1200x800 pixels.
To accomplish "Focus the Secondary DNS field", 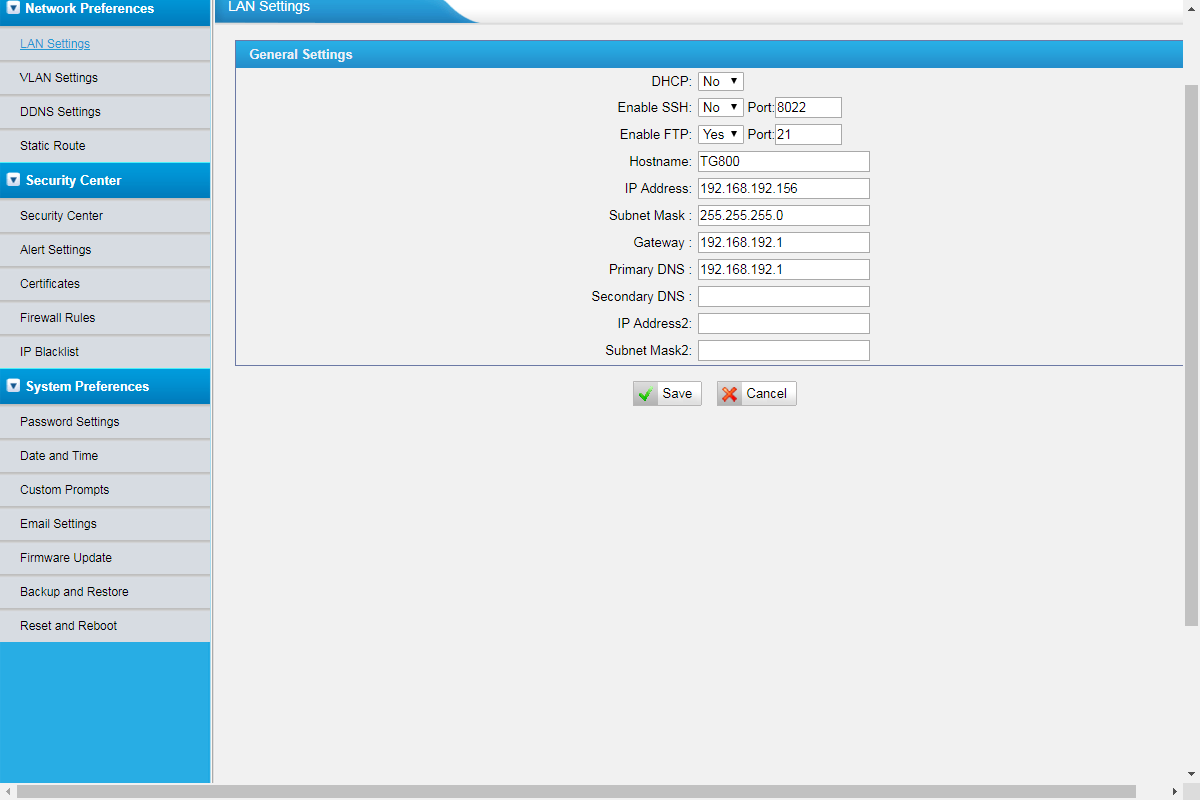I will click(783, 296).
